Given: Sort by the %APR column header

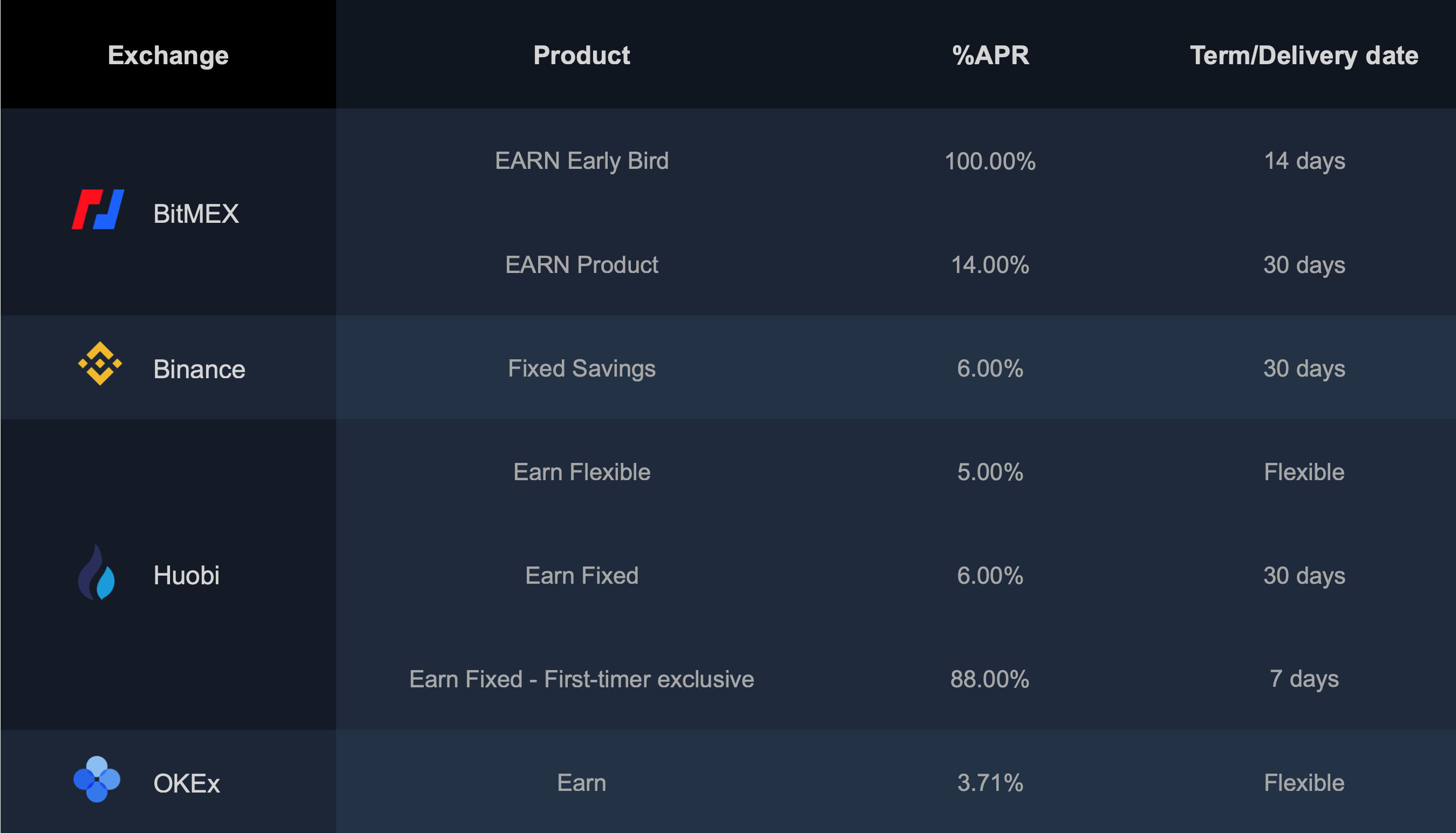Looking at the screenshot, I should click(990, 56).
